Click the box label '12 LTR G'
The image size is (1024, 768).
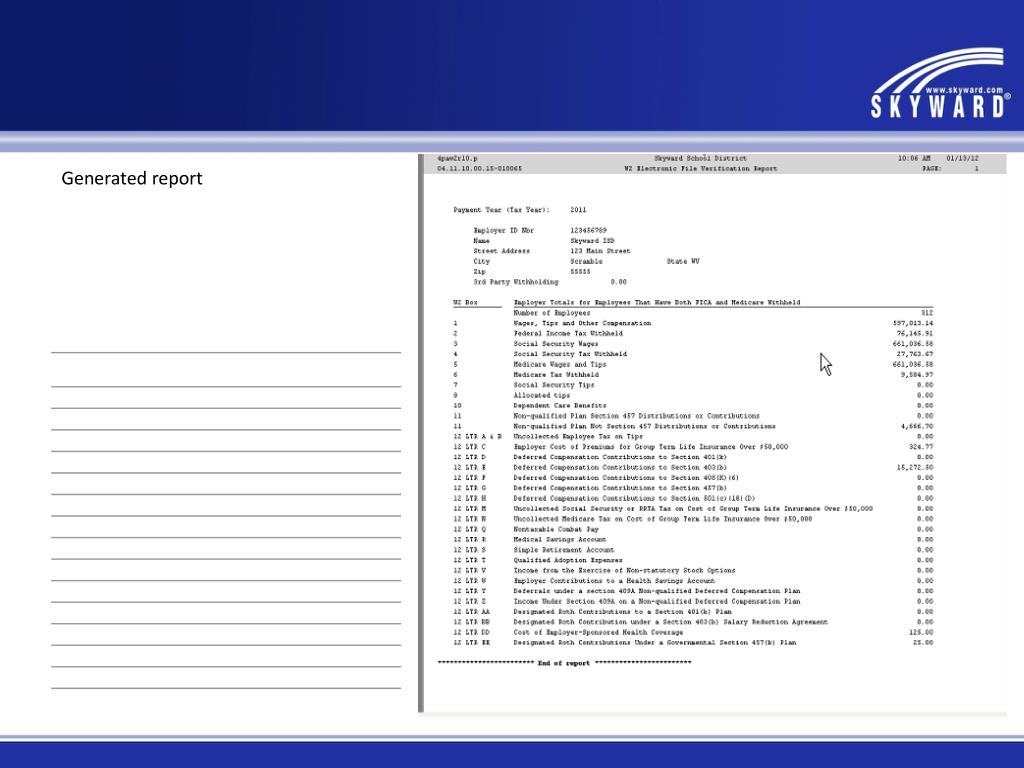[x=470, y=488]
